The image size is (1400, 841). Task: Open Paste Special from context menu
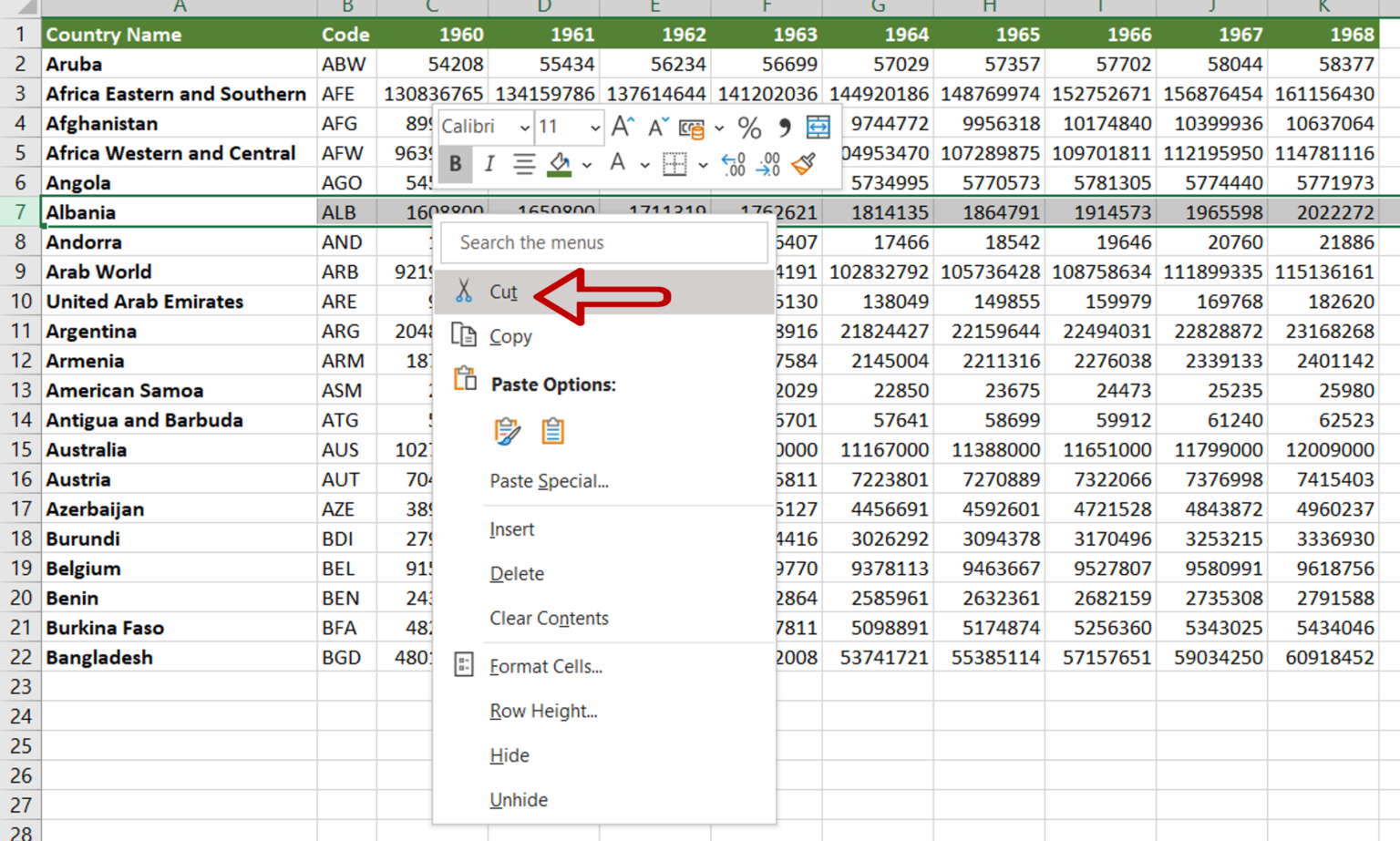(605, 481)
